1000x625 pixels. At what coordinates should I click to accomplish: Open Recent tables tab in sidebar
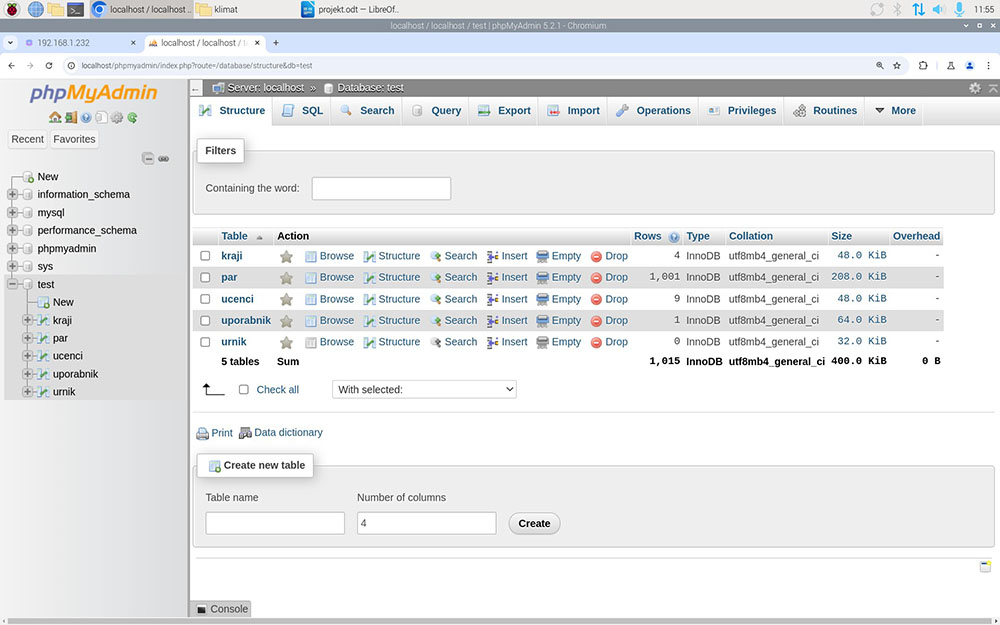[x=27, y=139]
